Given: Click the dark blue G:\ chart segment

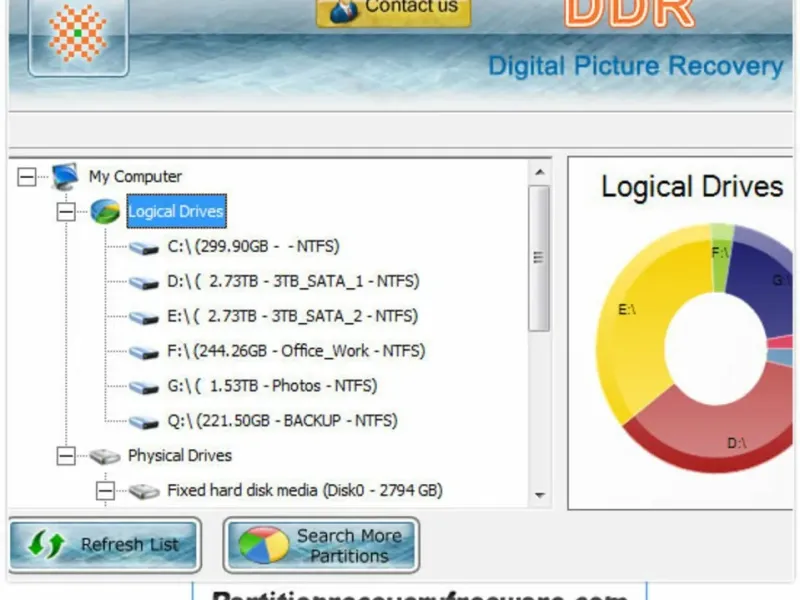Looking at the screenshot, I should tap(760, 286).
